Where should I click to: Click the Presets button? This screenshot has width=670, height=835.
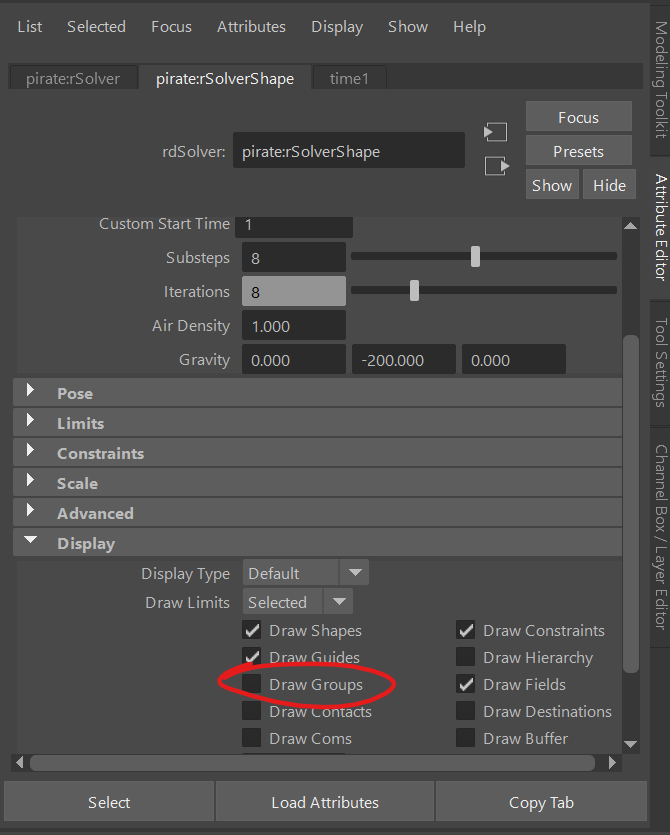578,152
